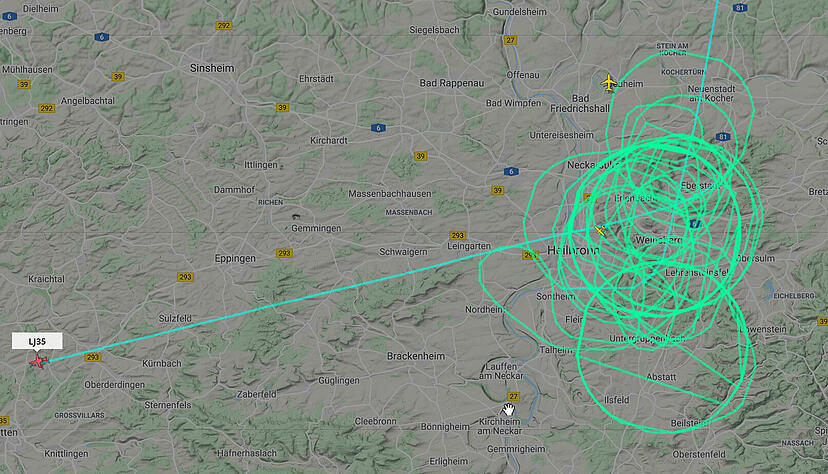Click the Brackenheim town label

416,356
